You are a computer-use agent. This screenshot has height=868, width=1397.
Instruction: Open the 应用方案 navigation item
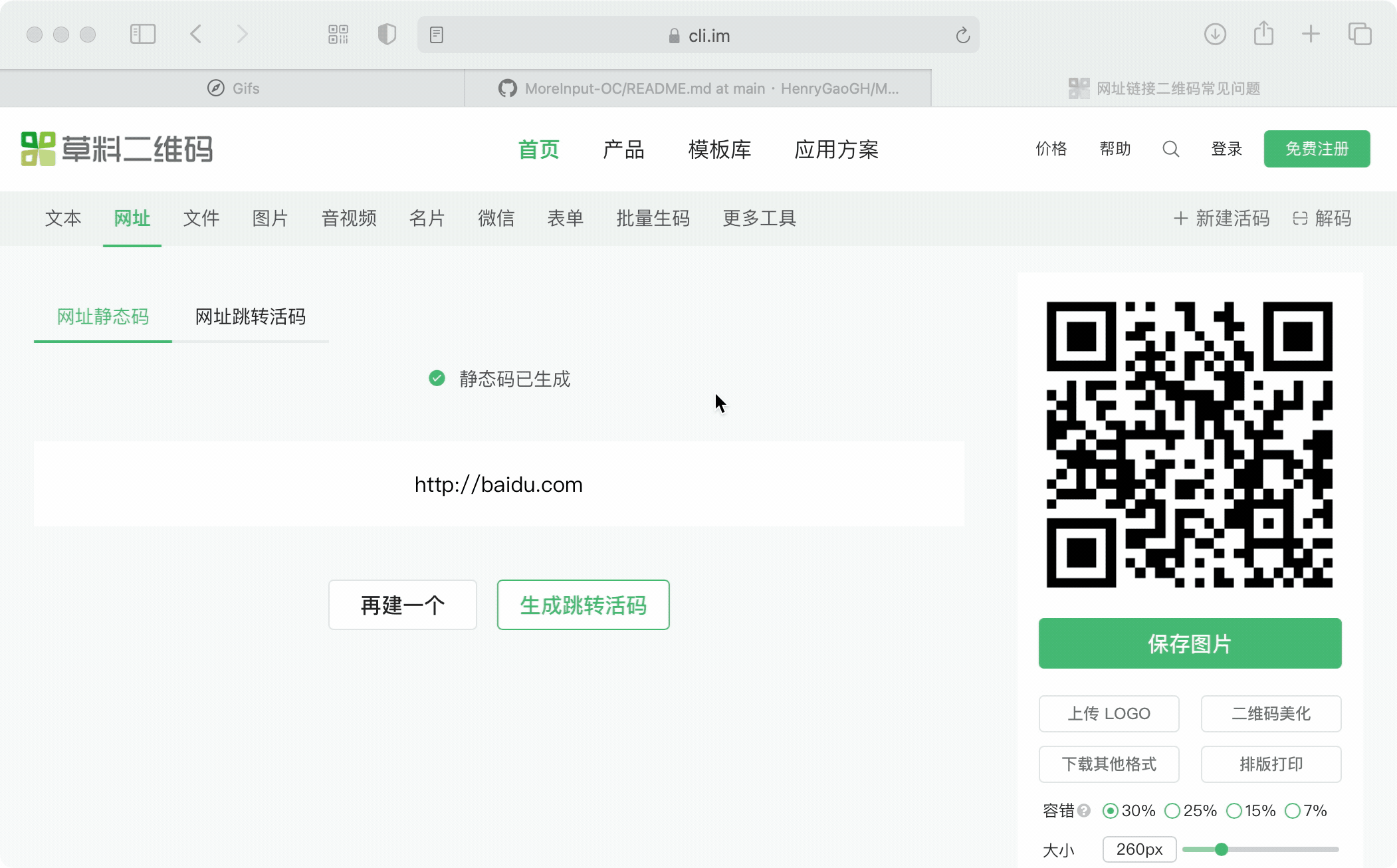[837, 150]
